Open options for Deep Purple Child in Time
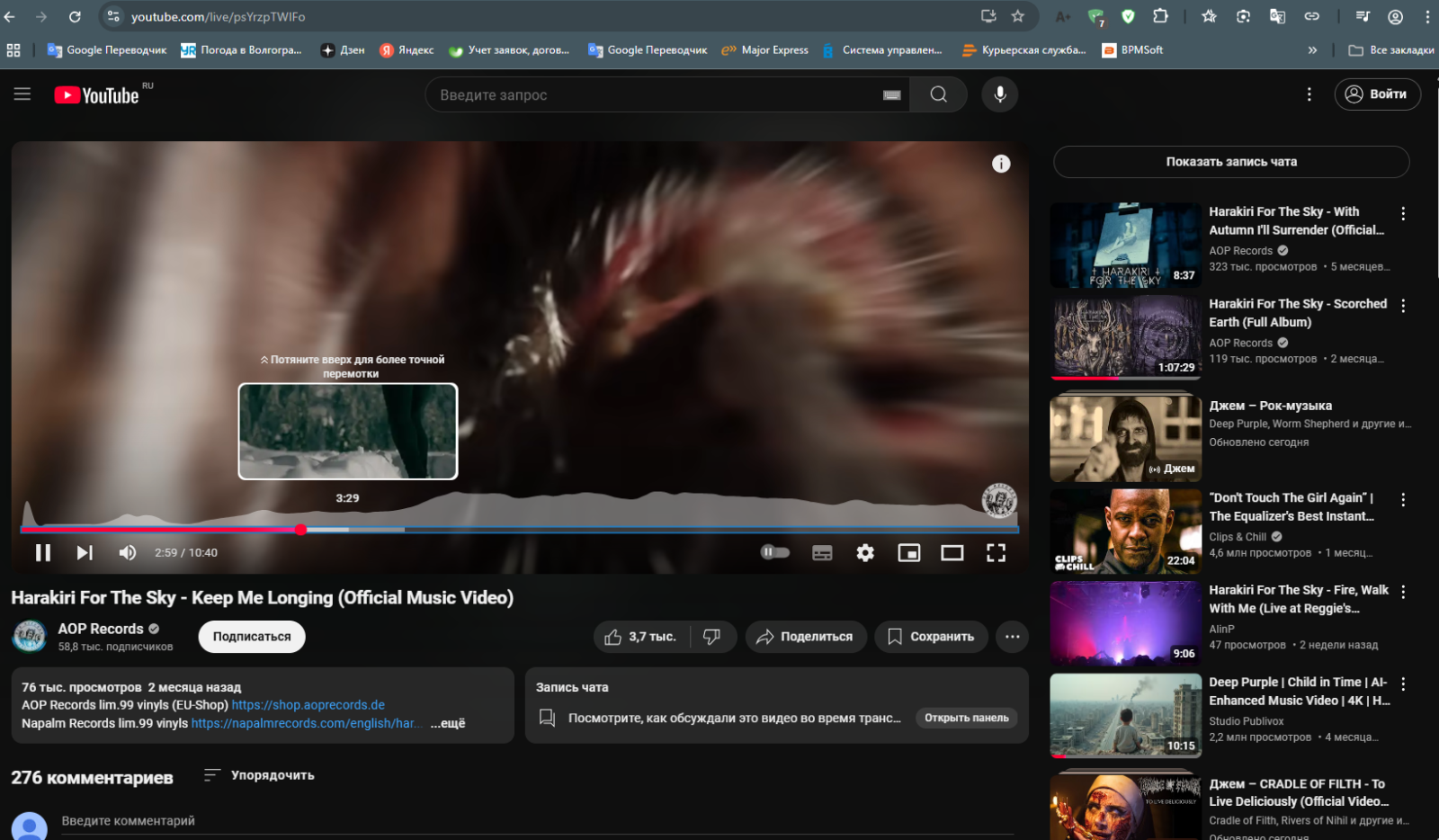 point(1403,684)
